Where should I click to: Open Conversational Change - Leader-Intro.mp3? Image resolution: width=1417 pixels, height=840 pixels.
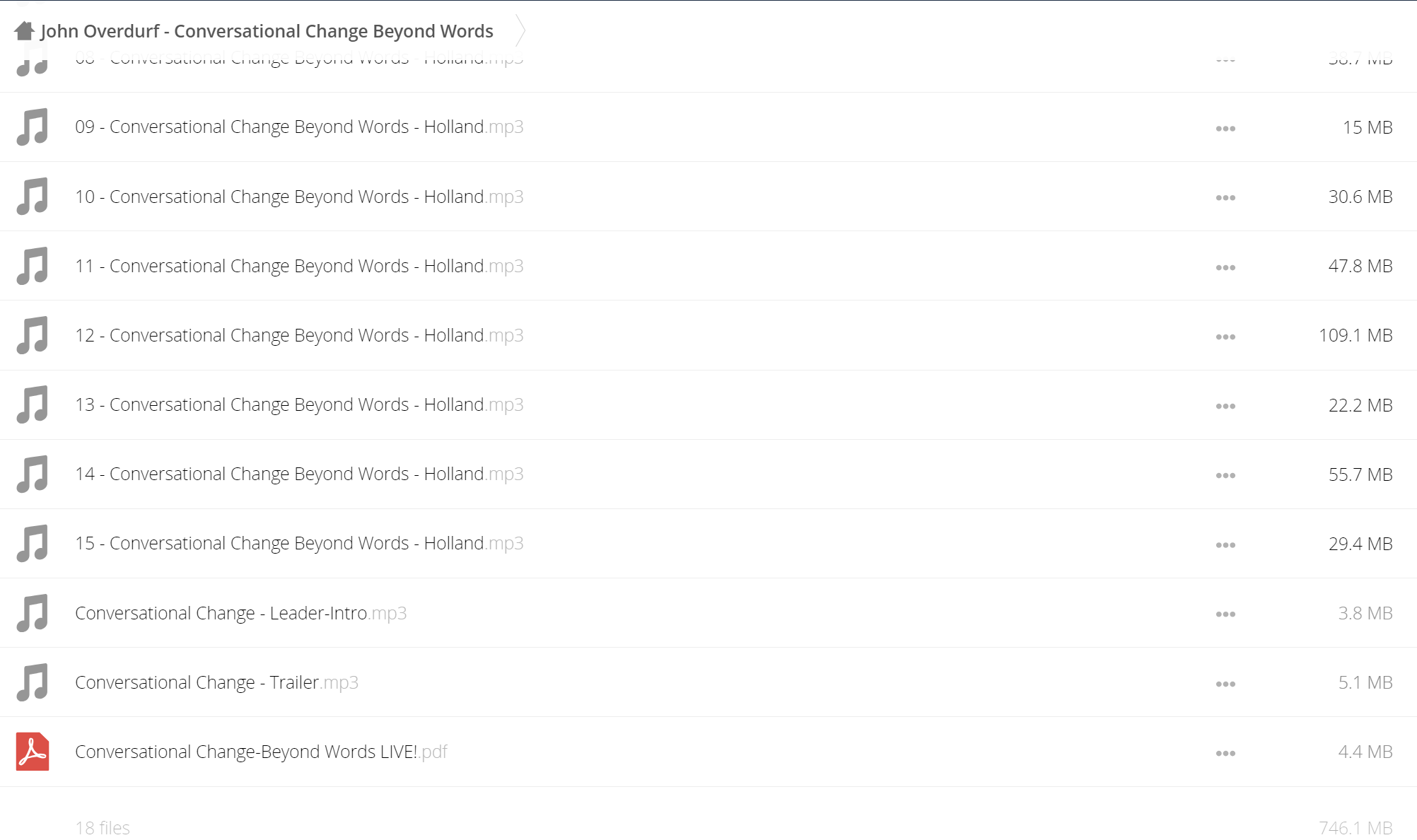coord(240,612)
